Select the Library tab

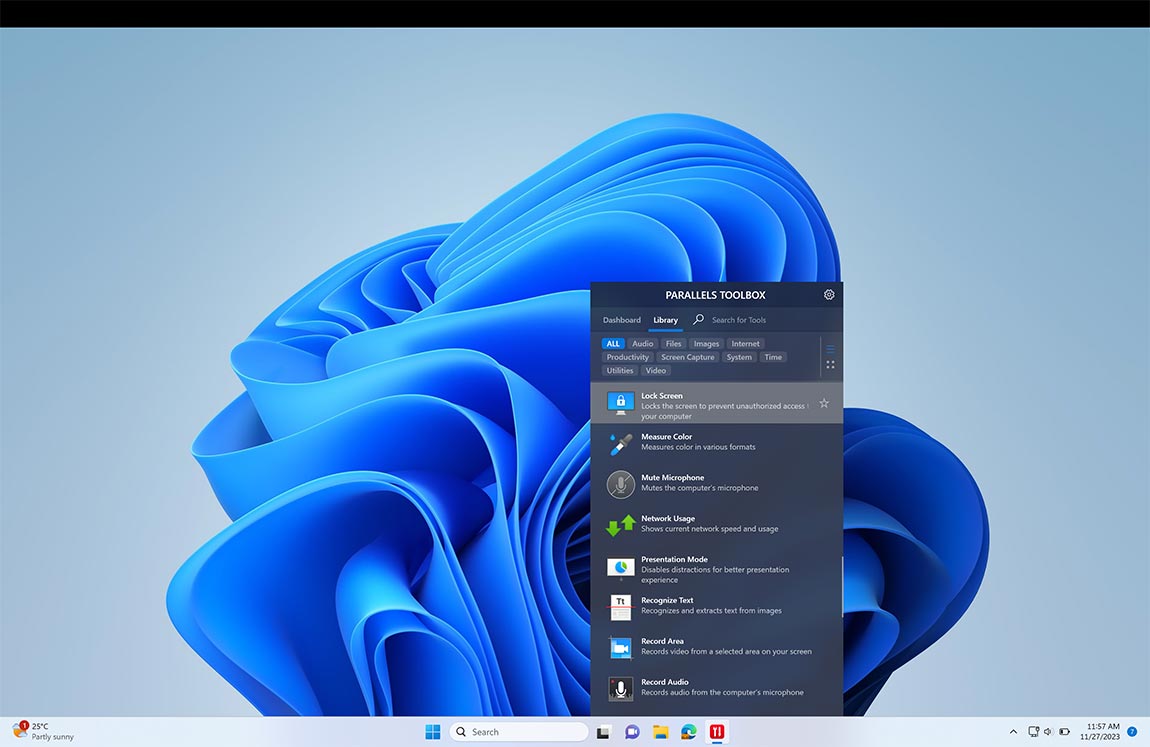[665, 320]
